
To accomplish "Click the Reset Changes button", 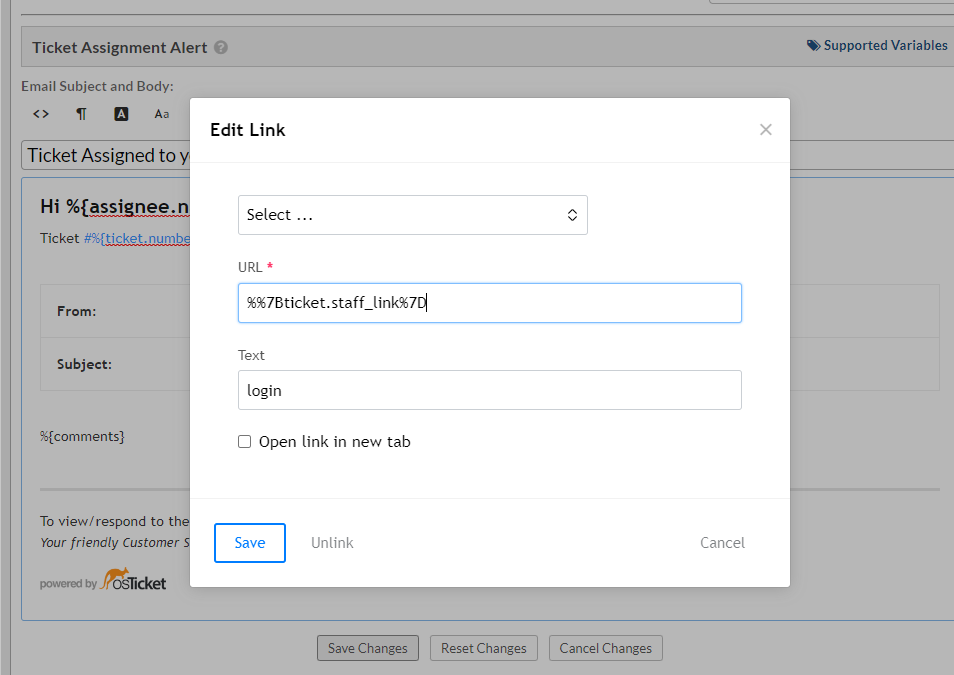I will pos(484,648).
